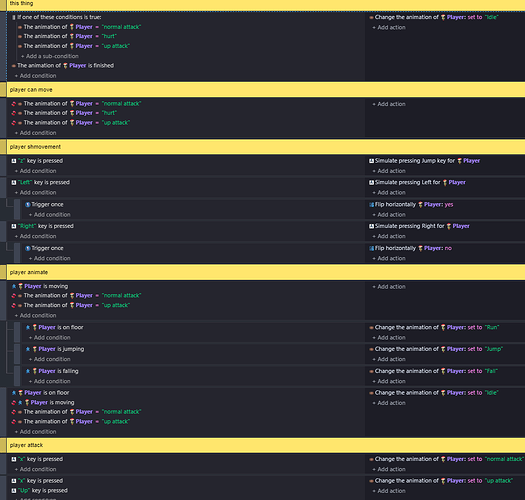Screen dimensions: 525x500
Task: Select the "hurt" sub-condition in the OR block
Action: (67, 37)
